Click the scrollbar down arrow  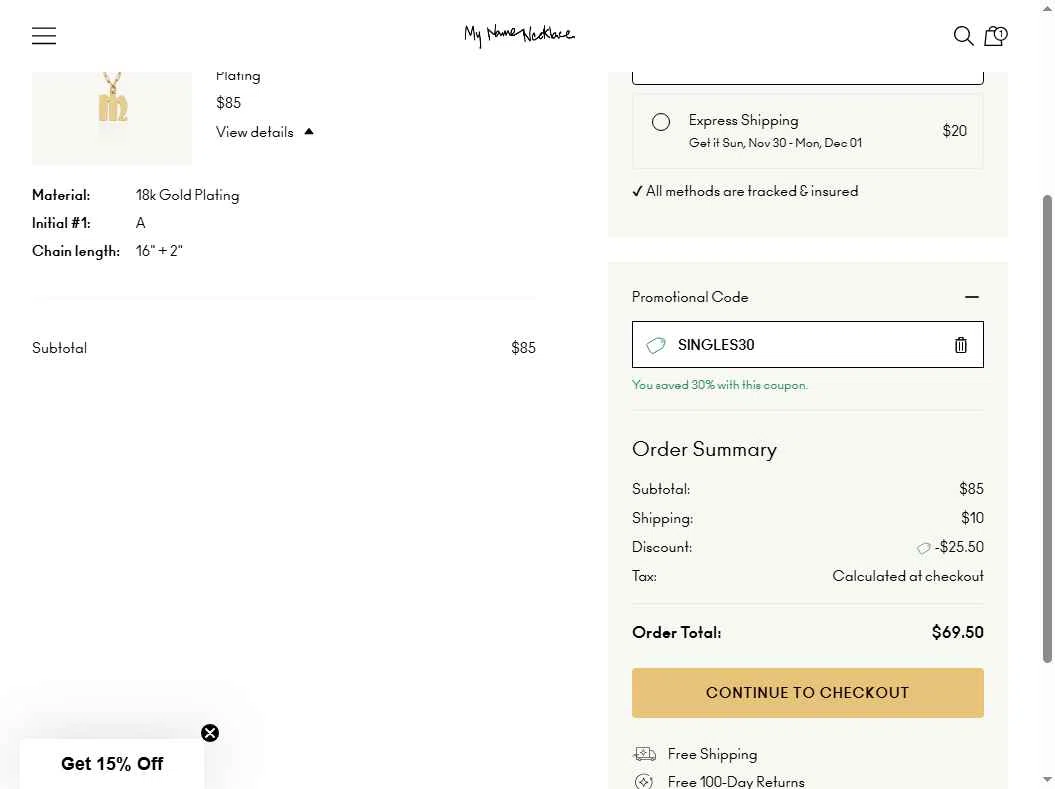click(1047, 781)
